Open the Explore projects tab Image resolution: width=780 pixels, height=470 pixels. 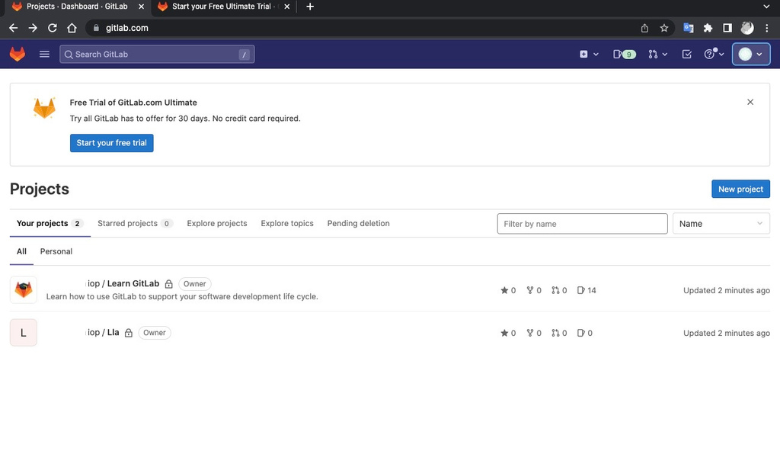(x=217, y=223)
